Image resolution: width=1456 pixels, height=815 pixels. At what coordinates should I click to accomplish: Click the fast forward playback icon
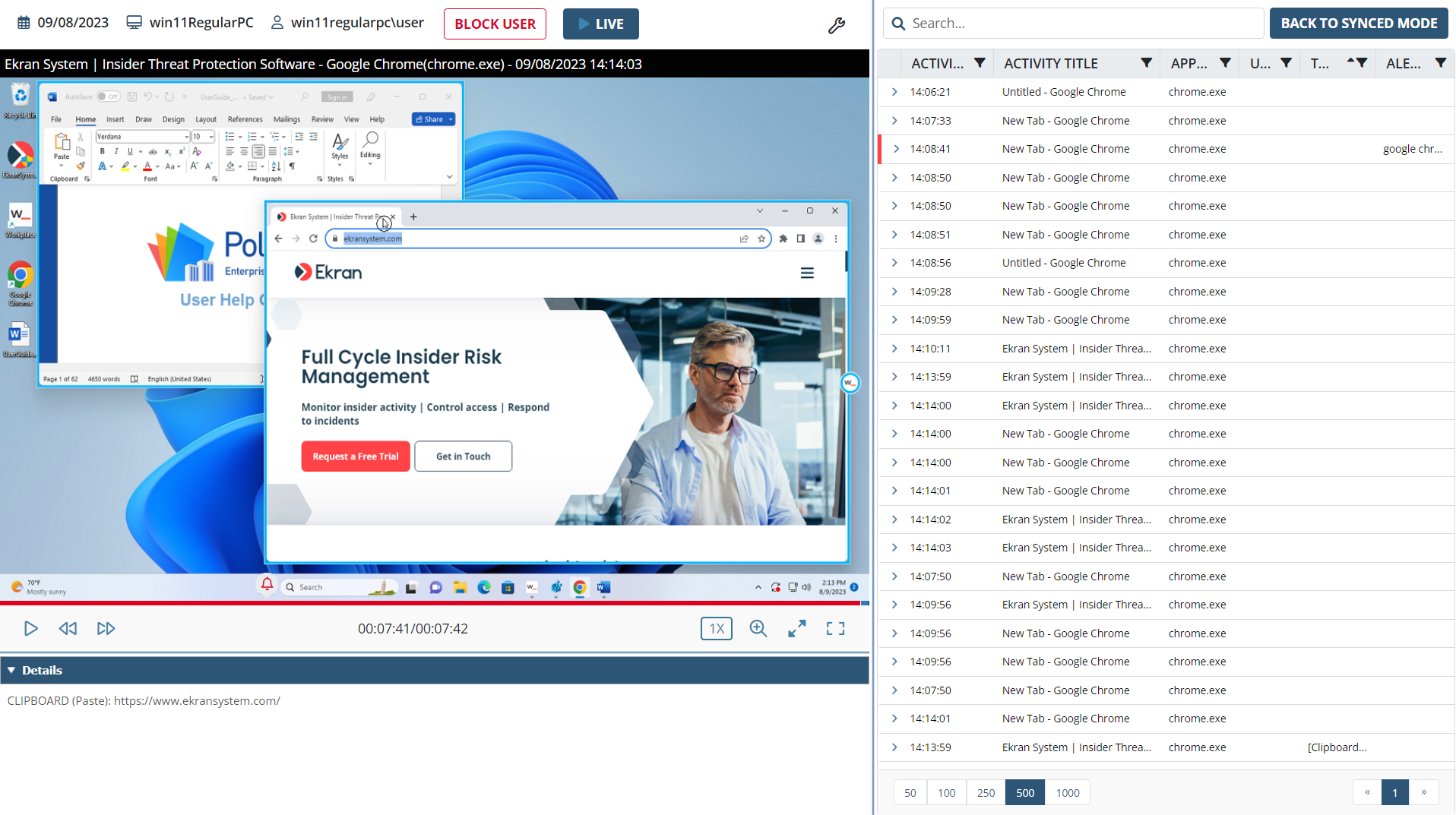tap(106, 628)
